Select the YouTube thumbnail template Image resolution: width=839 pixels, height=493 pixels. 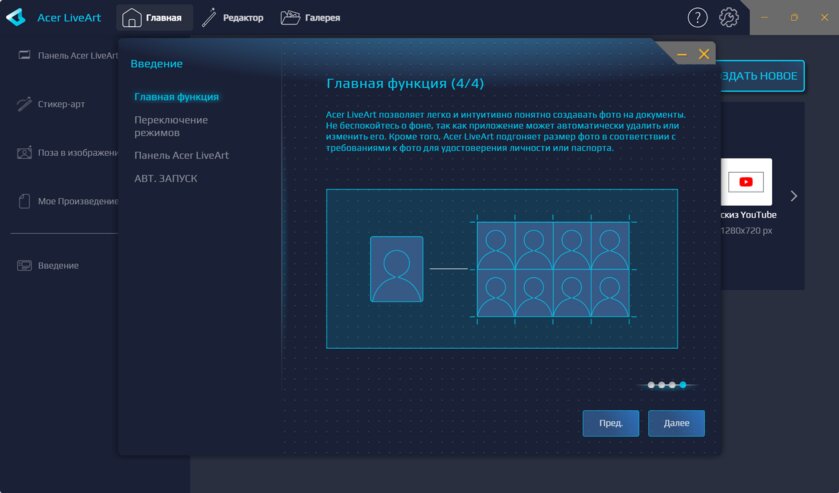pos(745,182)
